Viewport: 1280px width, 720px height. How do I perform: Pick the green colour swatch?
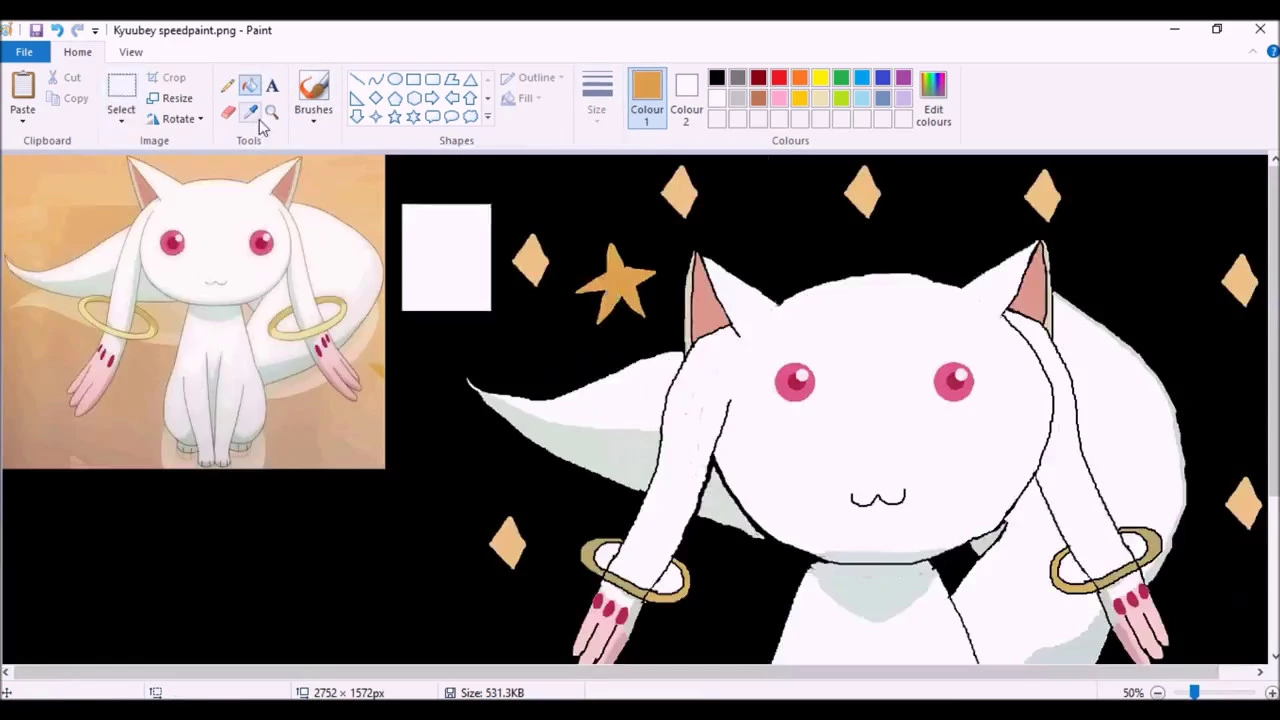click(841, 77)
